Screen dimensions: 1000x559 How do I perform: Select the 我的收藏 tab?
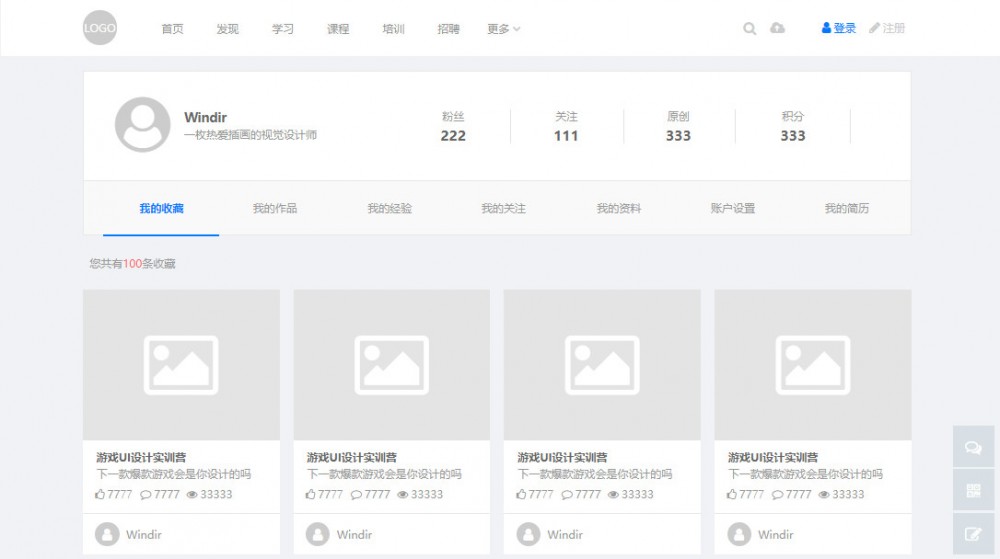[161, 208]
